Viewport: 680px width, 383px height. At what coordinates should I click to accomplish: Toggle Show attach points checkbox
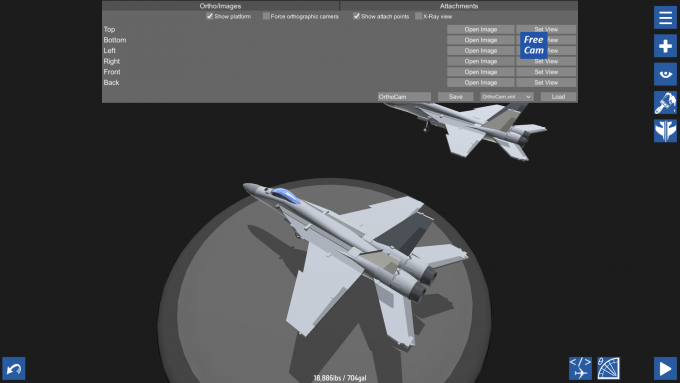coord(356,16)
